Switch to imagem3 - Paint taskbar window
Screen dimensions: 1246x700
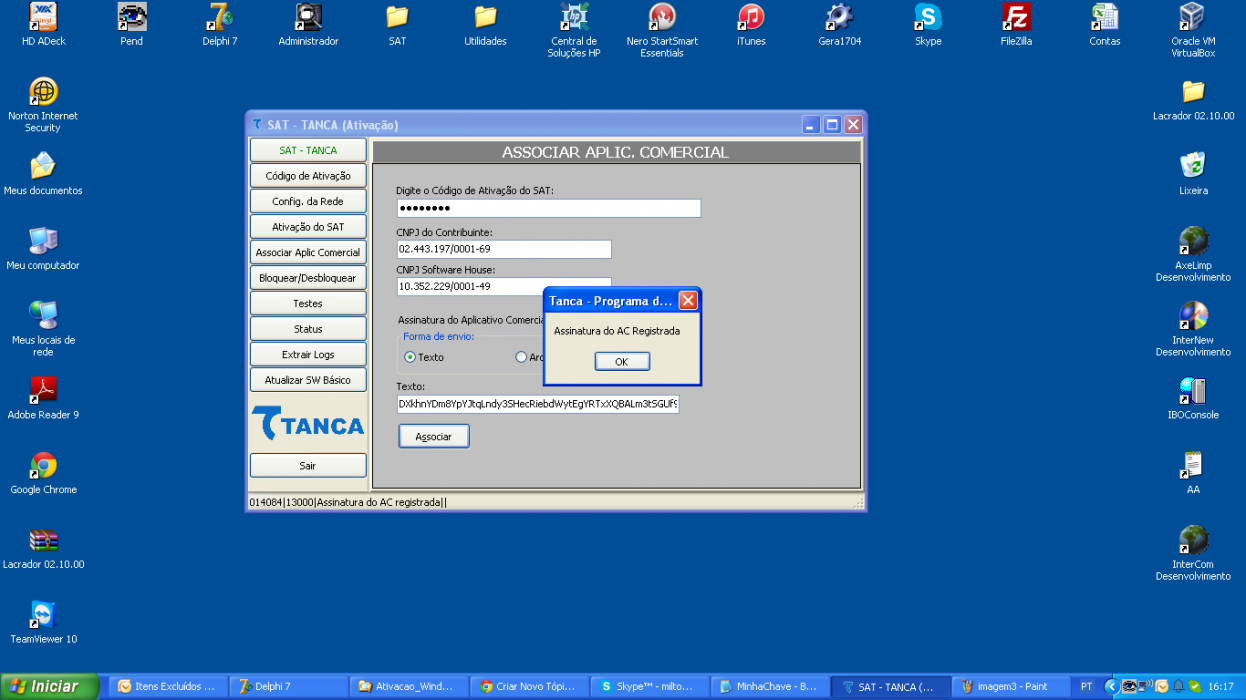coord(1011,686)
